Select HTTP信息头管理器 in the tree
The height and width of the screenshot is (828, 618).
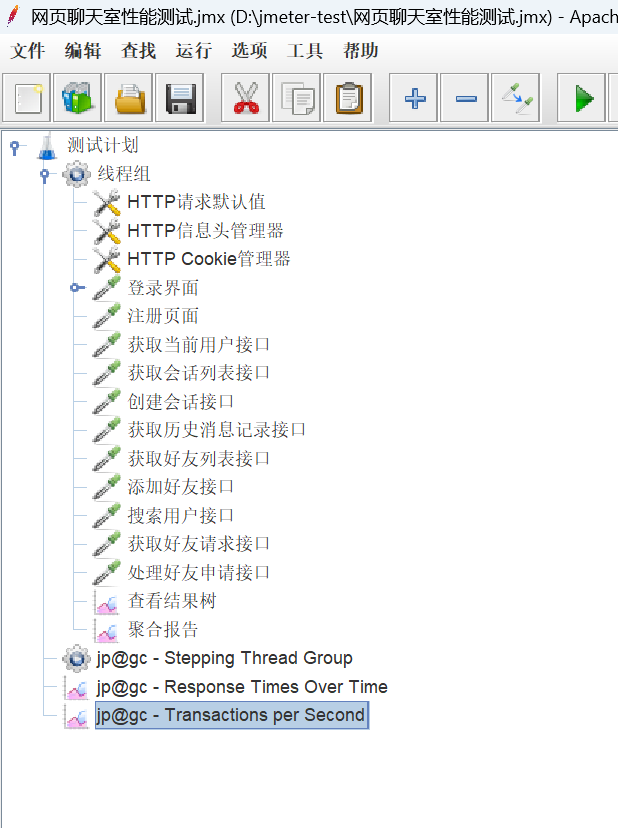205,231
